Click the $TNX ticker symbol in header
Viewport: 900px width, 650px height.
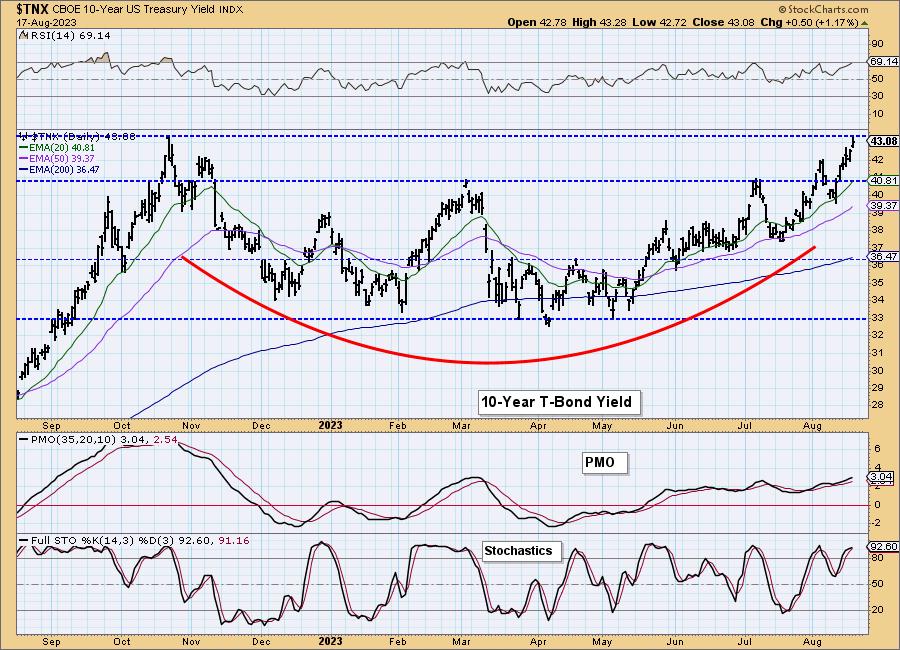tap(33, 9)
